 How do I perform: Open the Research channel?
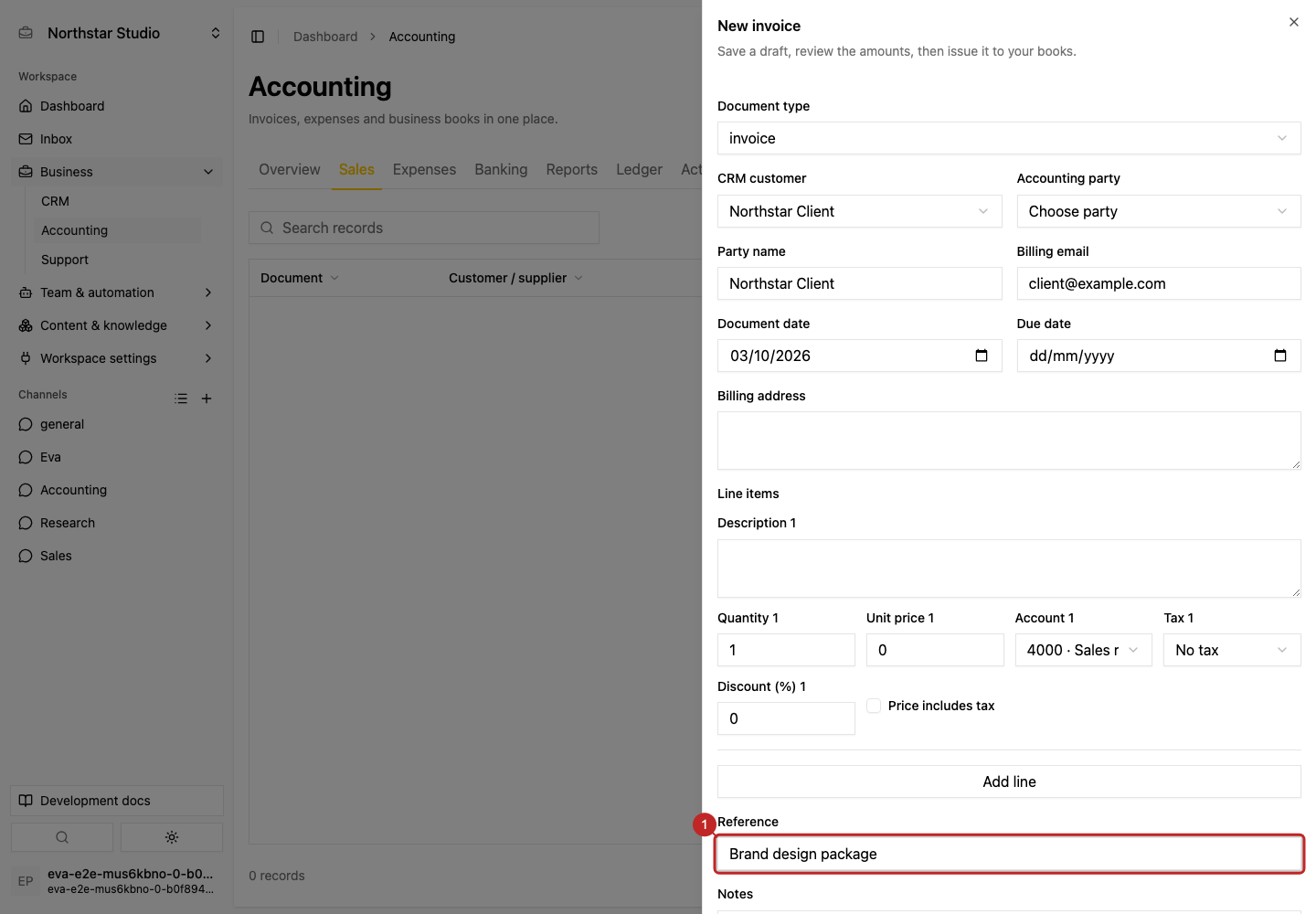[117, 523]
